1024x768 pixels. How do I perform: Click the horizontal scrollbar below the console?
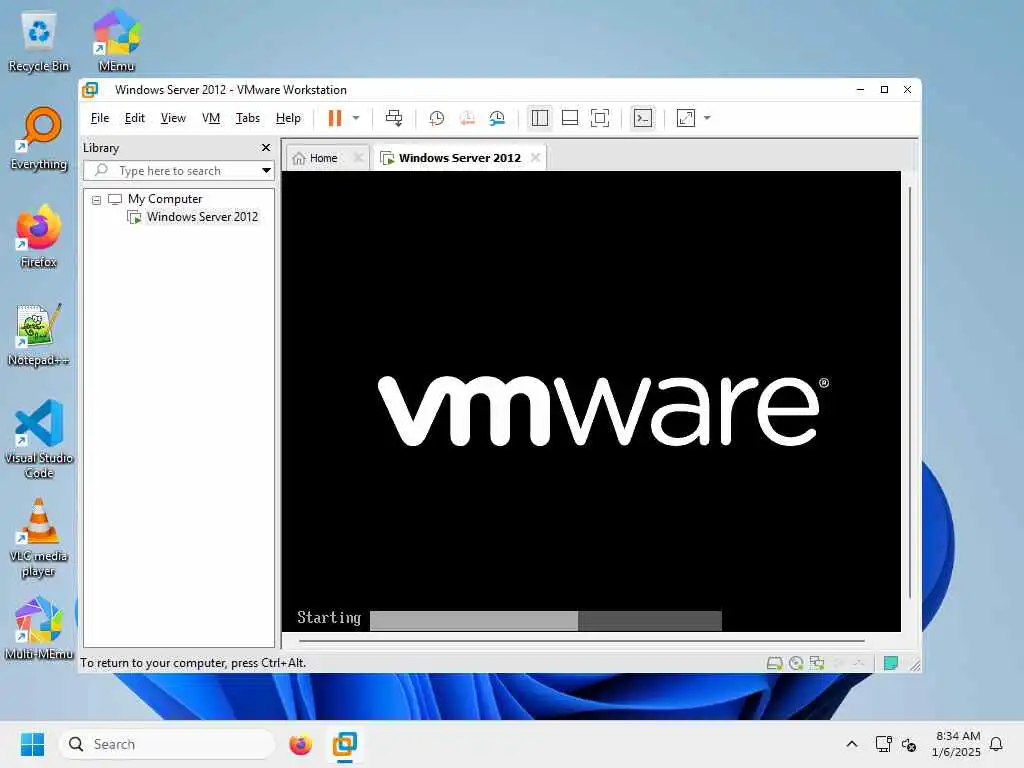(x=581, y=641)
